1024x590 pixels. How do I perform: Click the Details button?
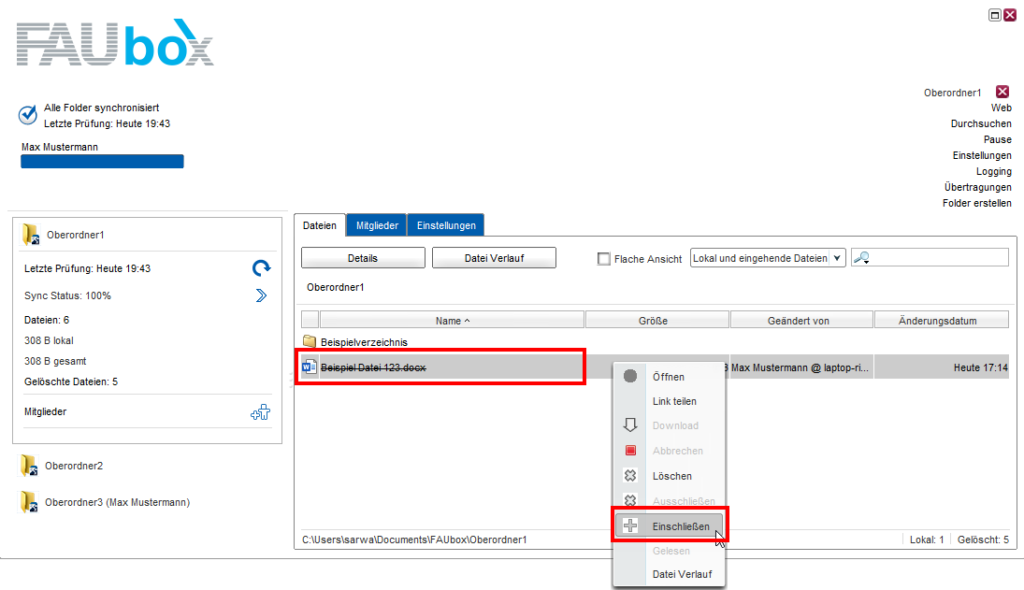click(x=362, y=258)
